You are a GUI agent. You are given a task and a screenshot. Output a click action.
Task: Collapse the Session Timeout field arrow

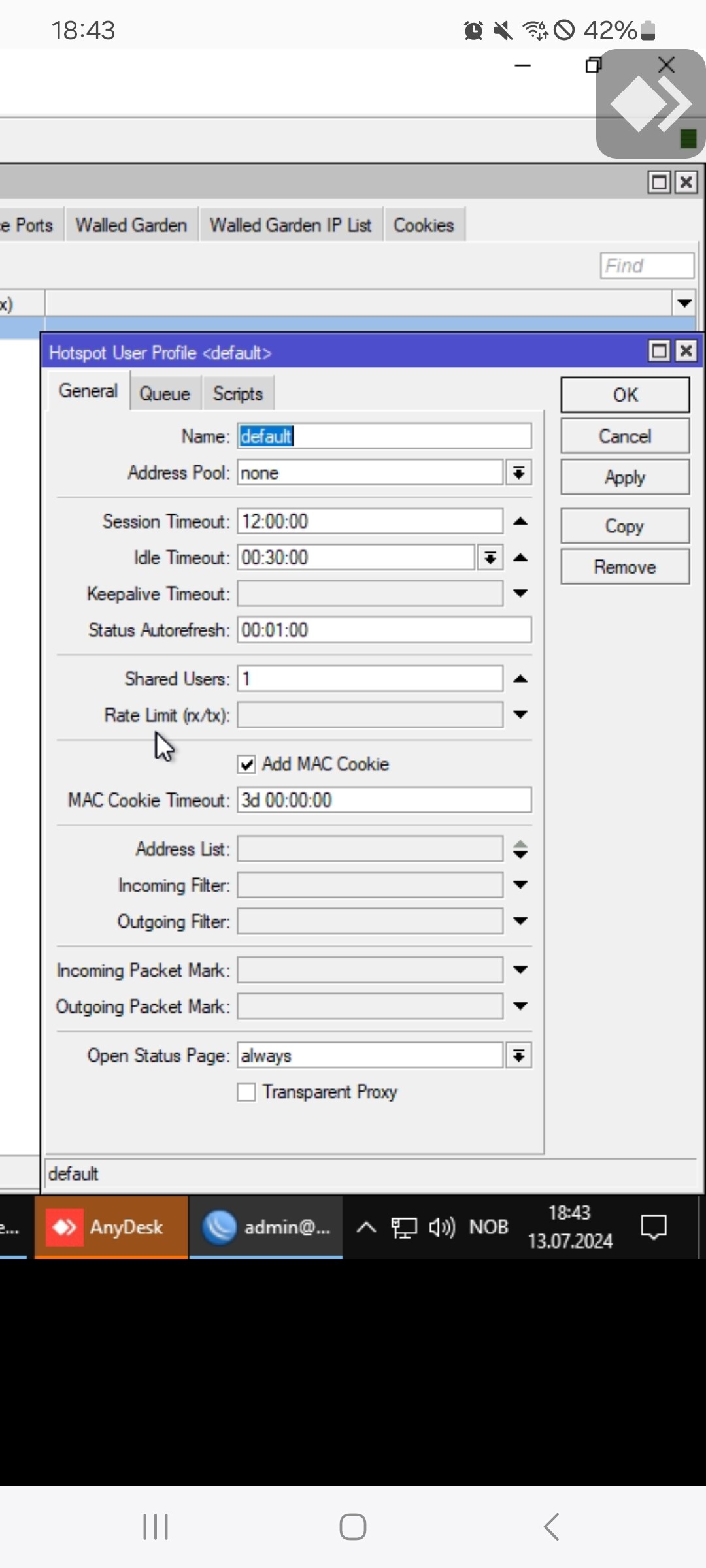pos(520,521)
